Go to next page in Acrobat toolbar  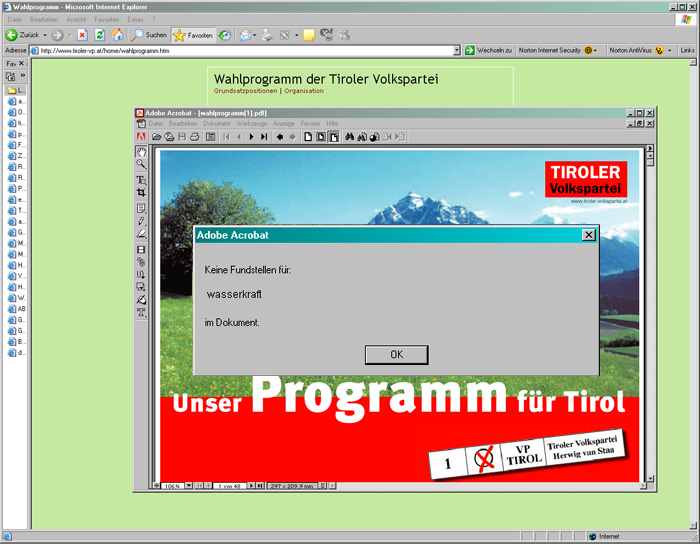(x=251, y=137)
